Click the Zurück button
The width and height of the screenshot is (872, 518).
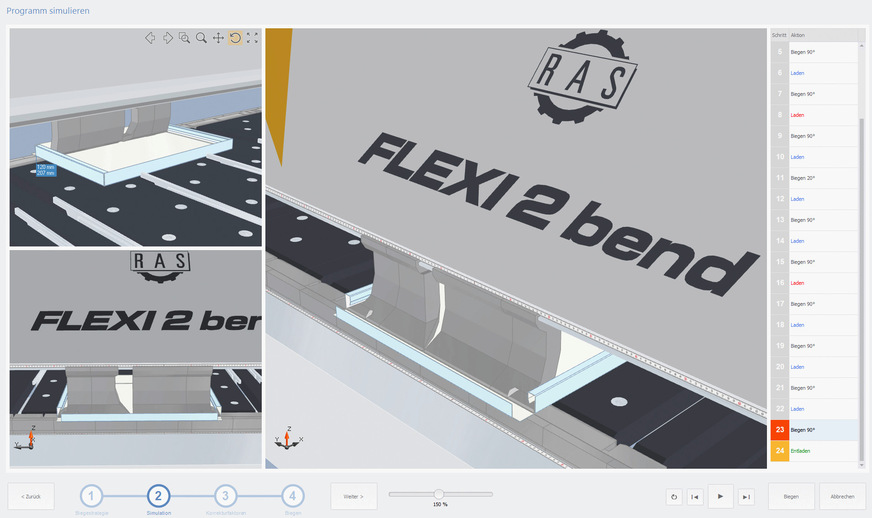click(x=31, y=496)
